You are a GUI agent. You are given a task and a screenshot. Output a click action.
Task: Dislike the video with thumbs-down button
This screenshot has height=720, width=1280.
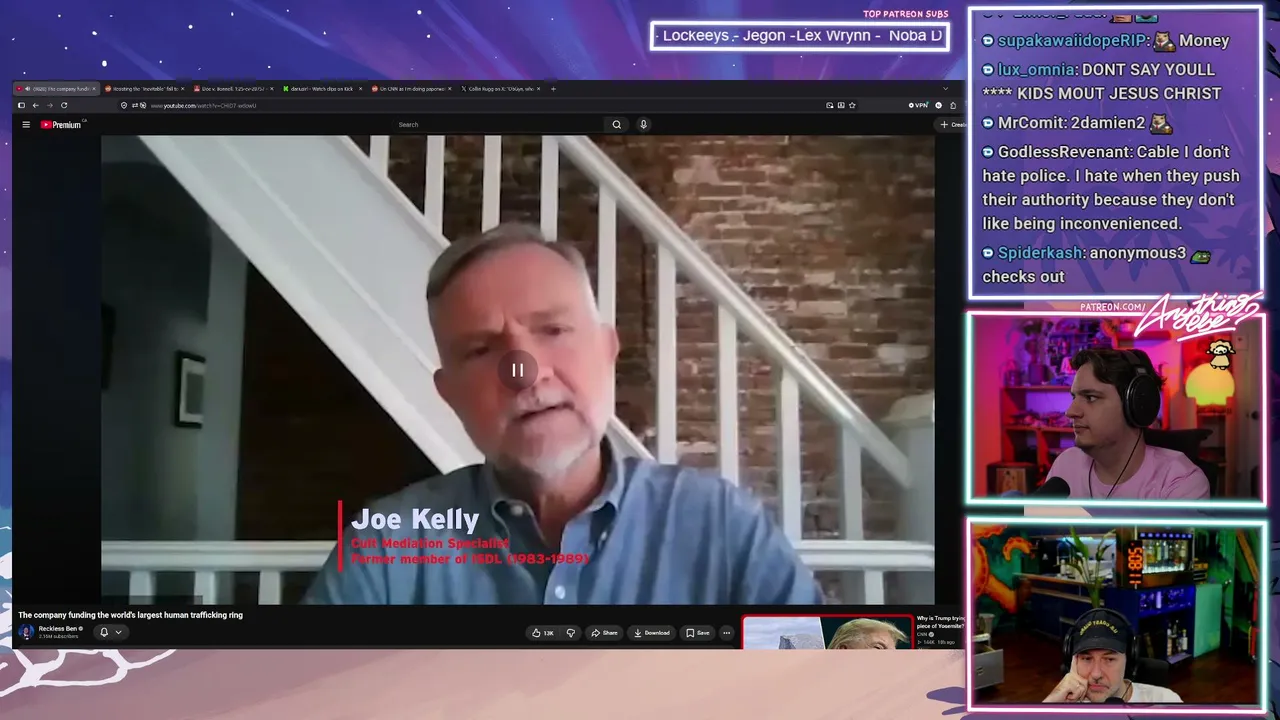click(571, 633)
